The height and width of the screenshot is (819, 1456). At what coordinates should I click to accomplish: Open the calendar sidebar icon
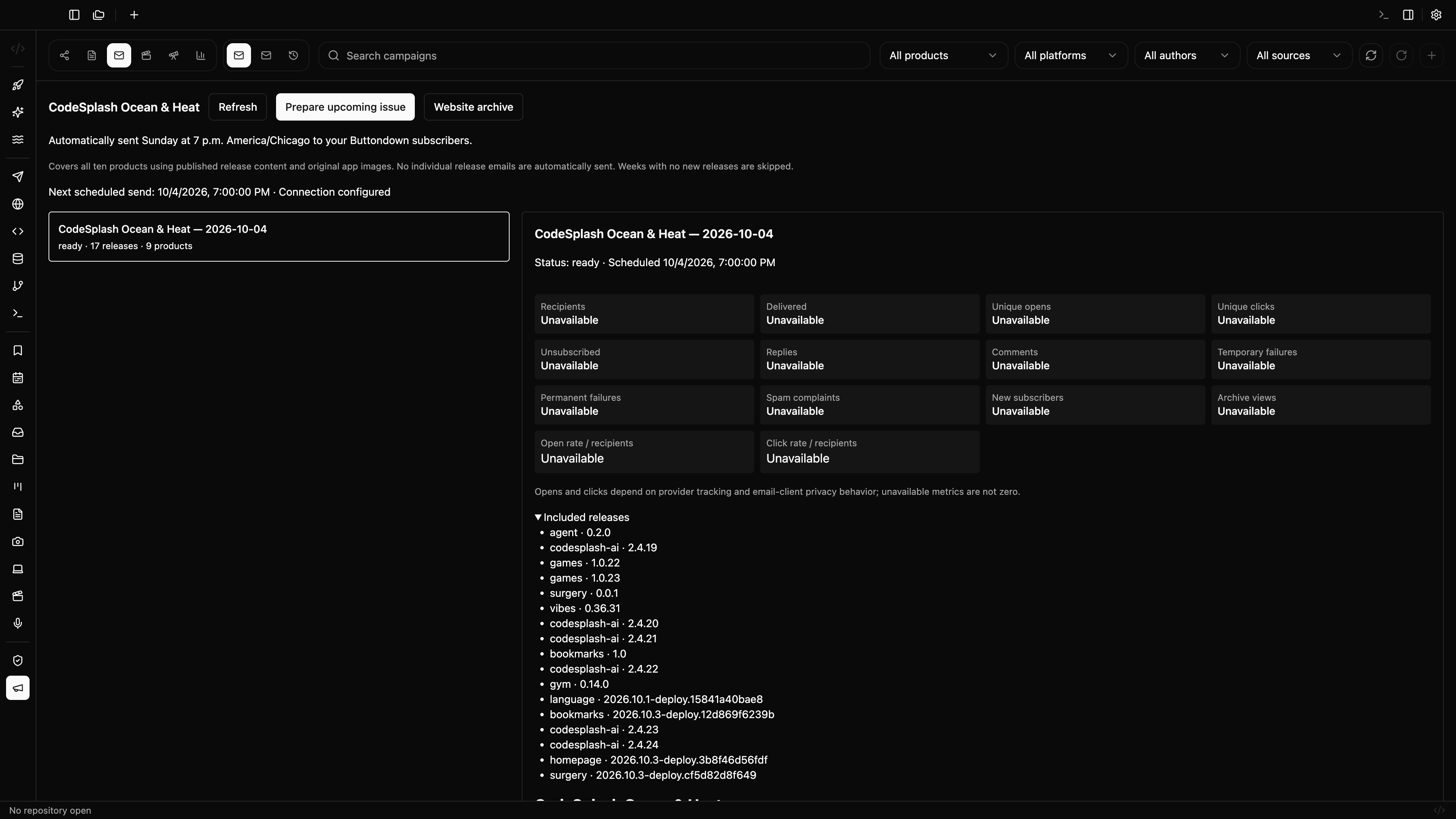click(18, 378)
